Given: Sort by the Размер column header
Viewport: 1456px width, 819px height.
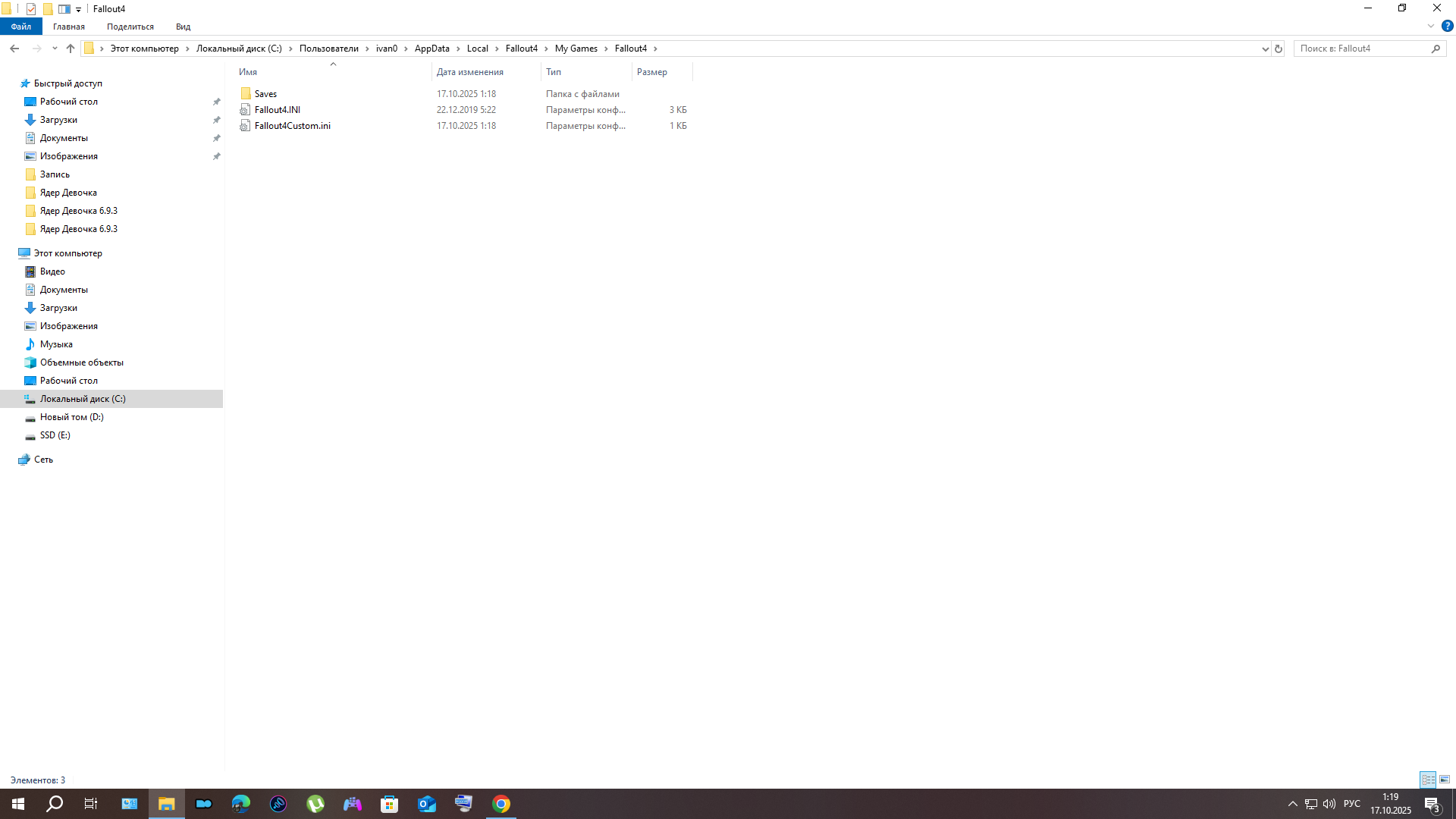Looking at the screenshot, I should 662,72.
